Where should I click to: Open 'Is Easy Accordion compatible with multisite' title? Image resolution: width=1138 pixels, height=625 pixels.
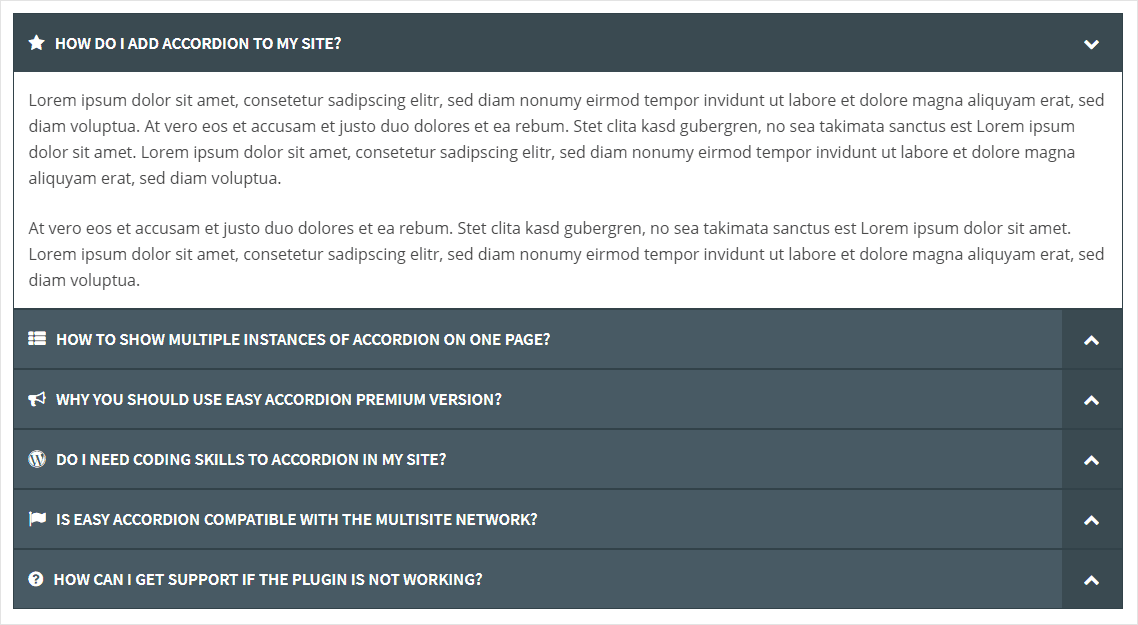pyautogui.click(x=297, y=519)
